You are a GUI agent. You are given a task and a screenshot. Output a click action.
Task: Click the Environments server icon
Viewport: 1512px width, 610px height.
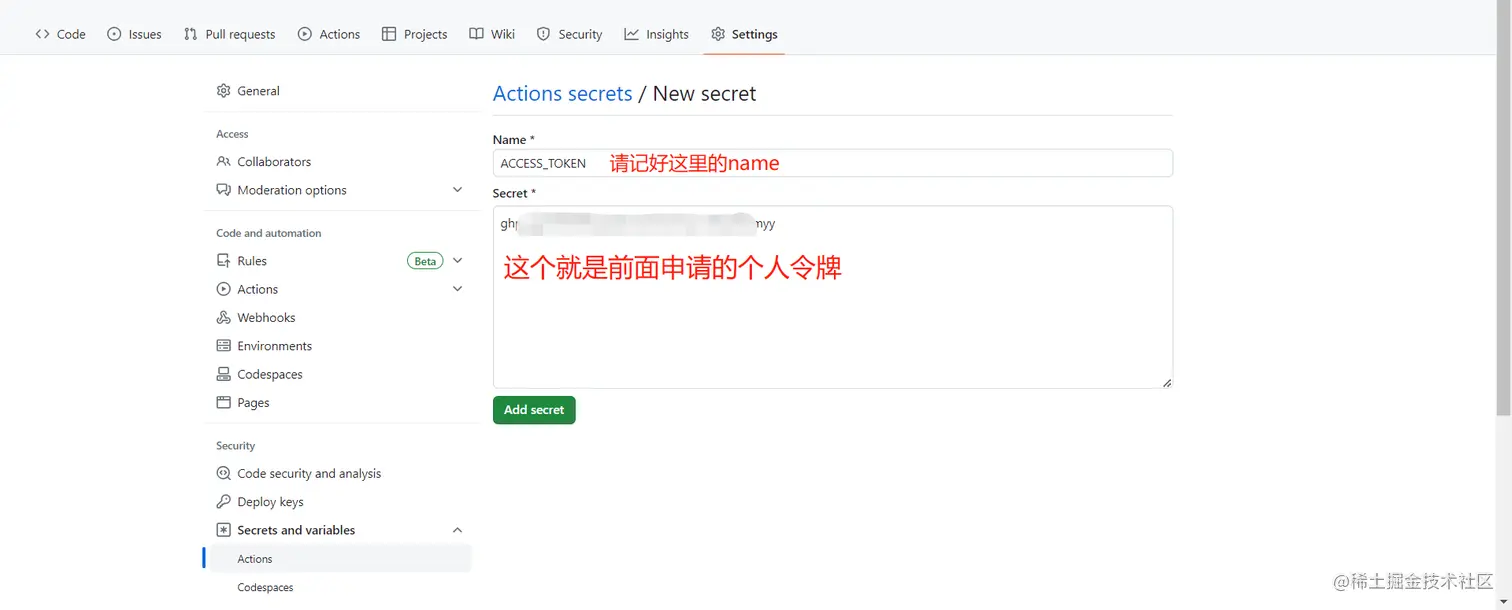[x=223, y=346]
